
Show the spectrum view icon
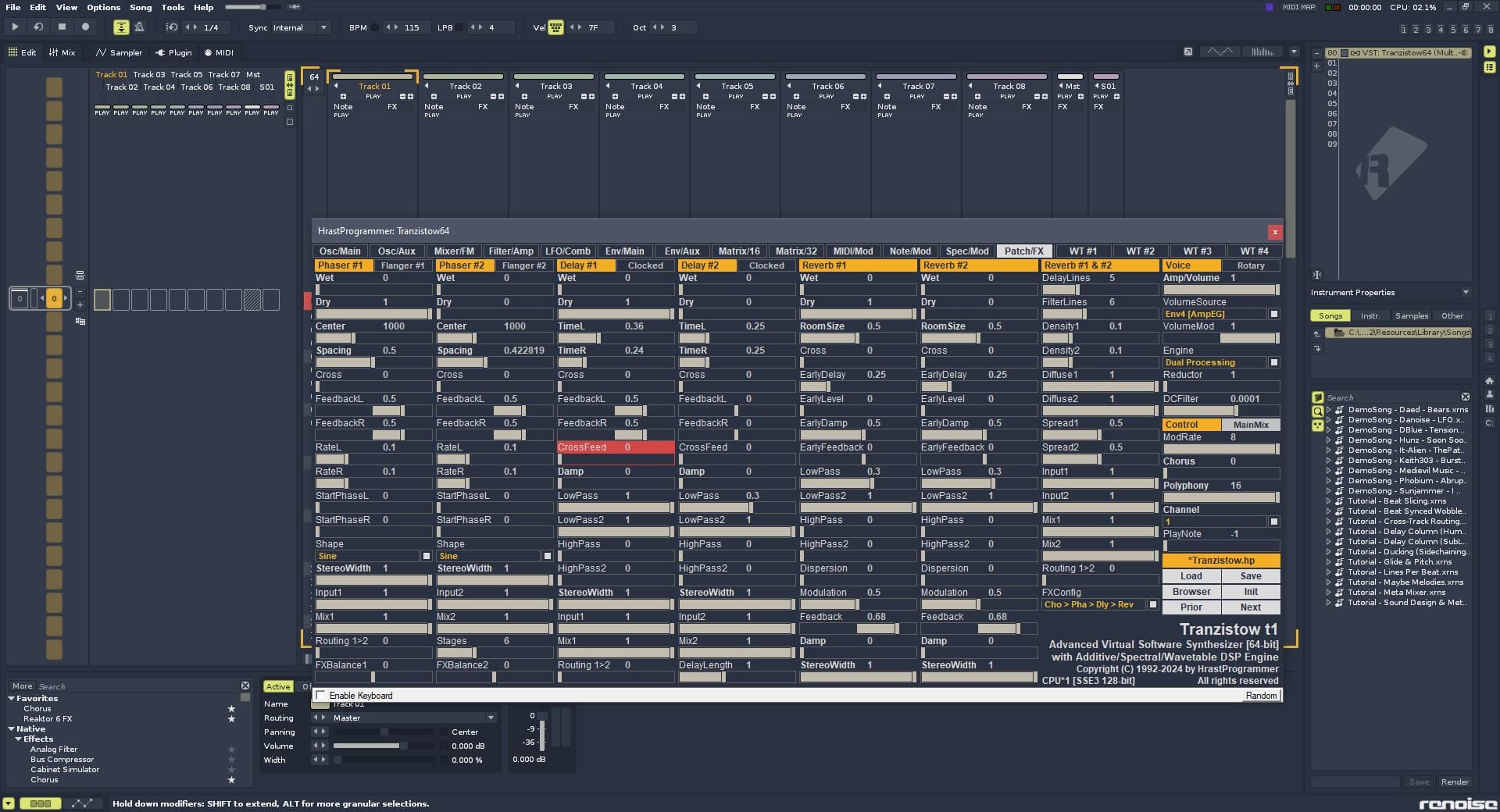pos(1262,52)
